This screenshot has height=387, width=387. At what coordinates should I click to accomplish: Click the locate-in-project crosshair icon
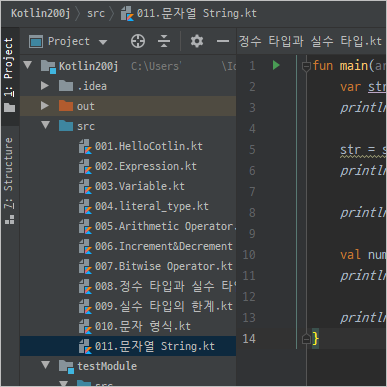[138, 41]
